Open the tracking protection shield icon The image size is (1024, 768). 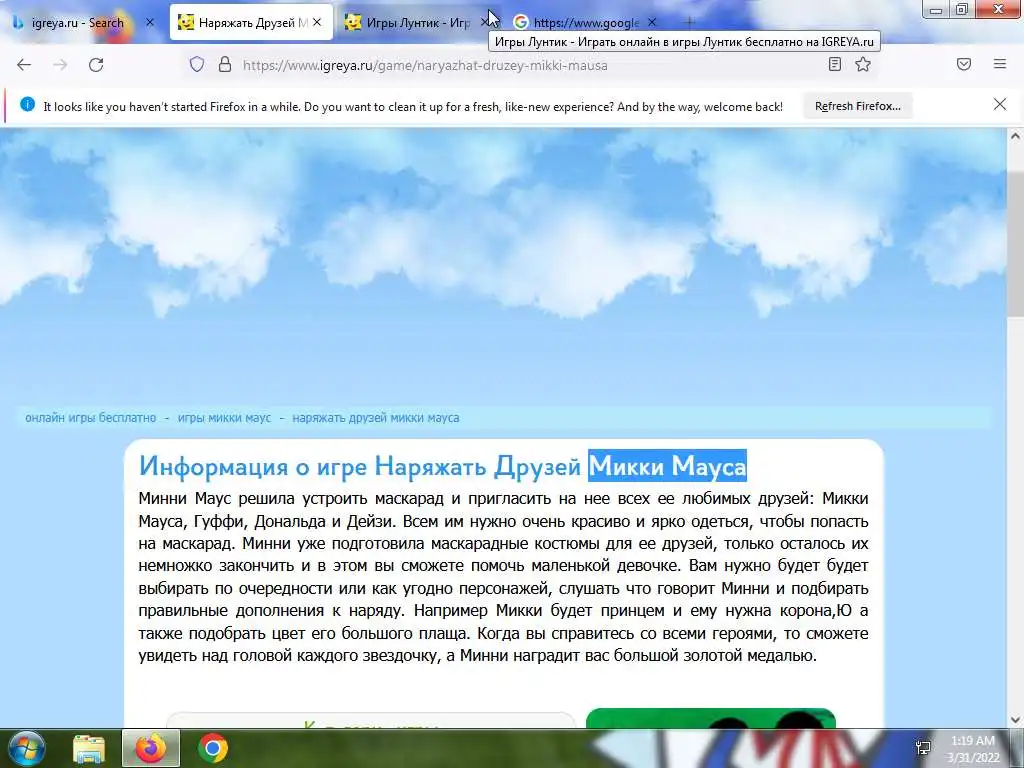(197, 65)
